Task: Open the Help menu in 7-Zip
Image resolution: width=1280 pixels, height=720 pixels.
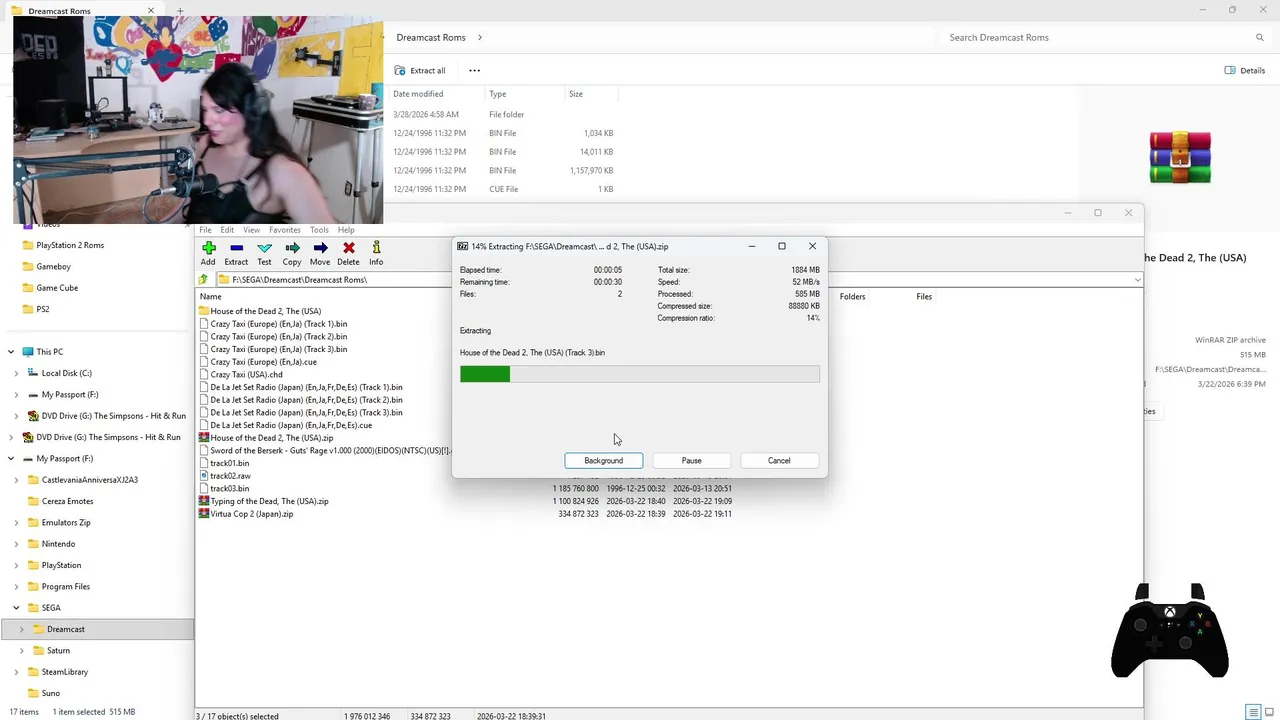Action: [346, 230]
